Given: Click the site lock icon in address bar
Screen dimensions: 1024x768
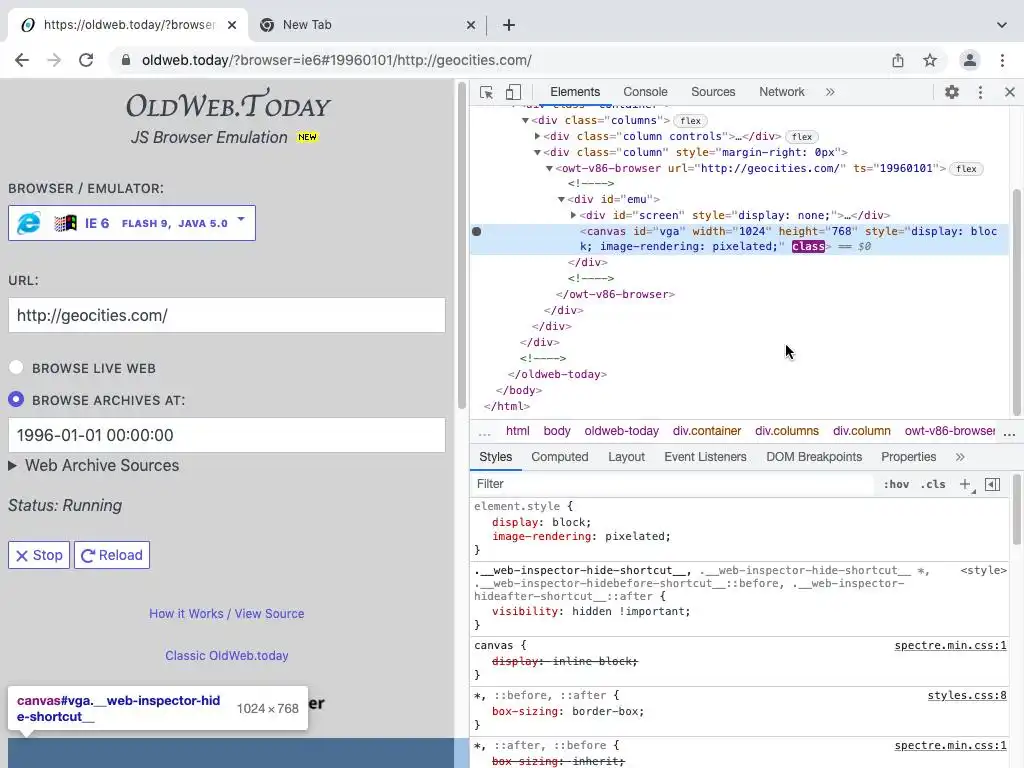Looking at the screenshot, I should (x=125, y=60).
